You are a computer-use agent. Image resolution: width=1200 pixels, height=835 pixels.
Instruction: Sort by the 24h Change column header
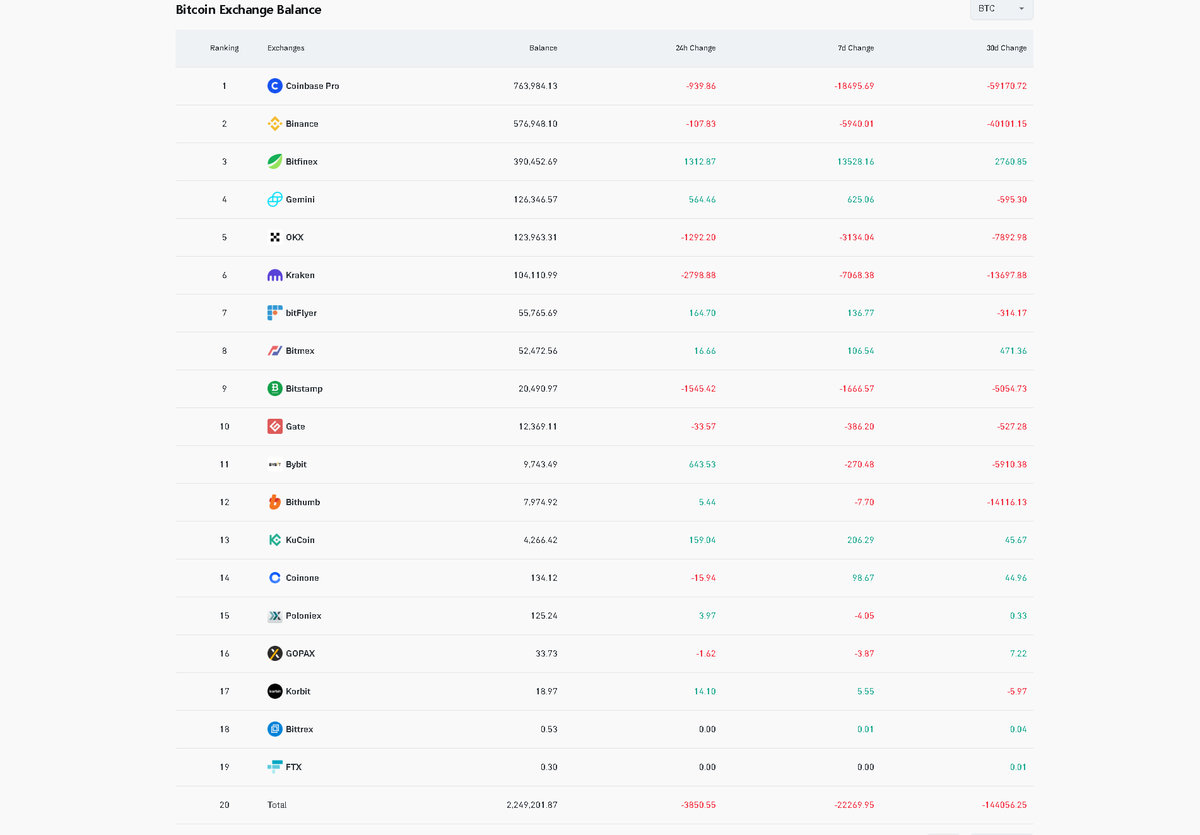click(x=695, y=48)
